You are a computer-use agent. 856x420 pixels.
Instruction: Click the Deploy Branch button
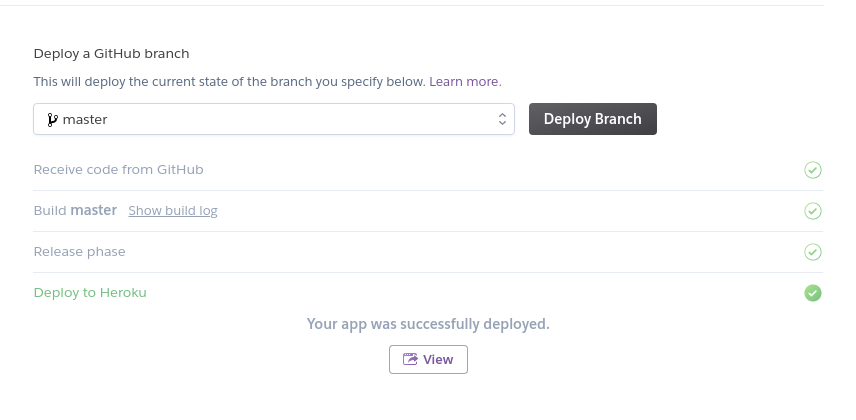pos(592,119)
